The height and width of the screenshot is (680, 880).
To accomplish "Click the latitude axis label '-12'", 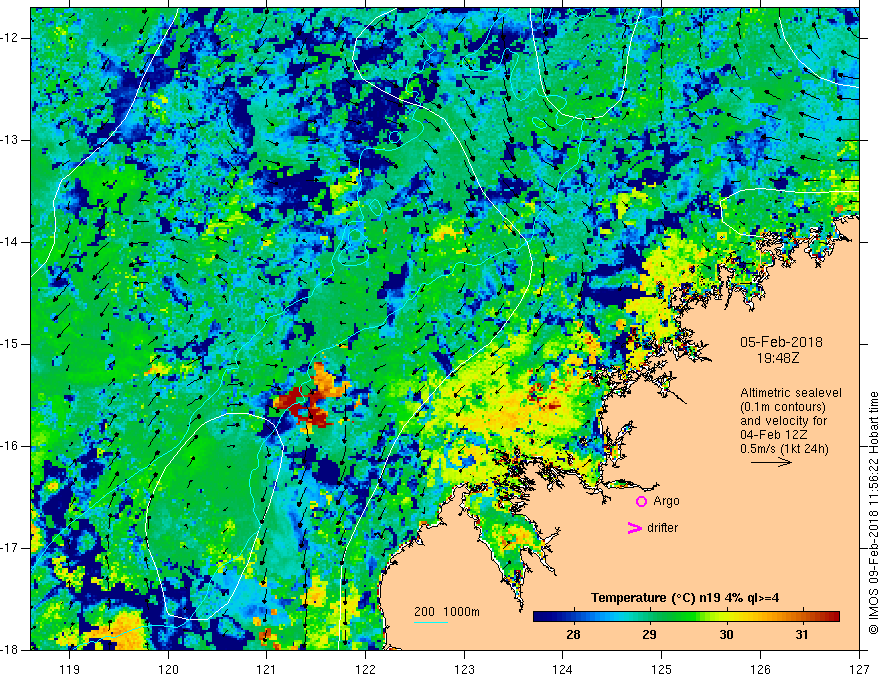I will [10, 38].
